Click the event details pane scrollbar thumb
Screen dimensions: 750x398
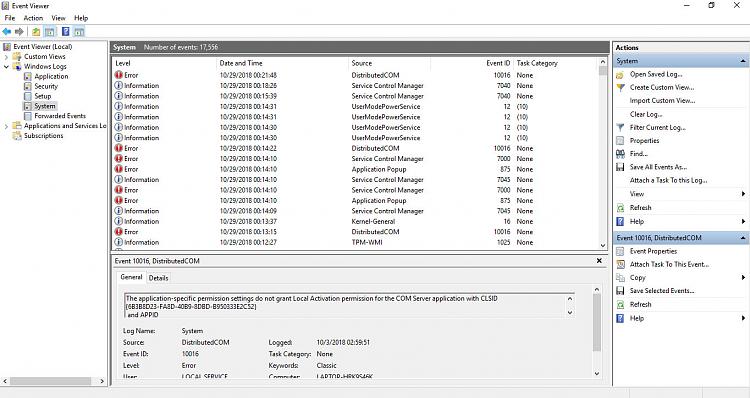coord(596,322)
